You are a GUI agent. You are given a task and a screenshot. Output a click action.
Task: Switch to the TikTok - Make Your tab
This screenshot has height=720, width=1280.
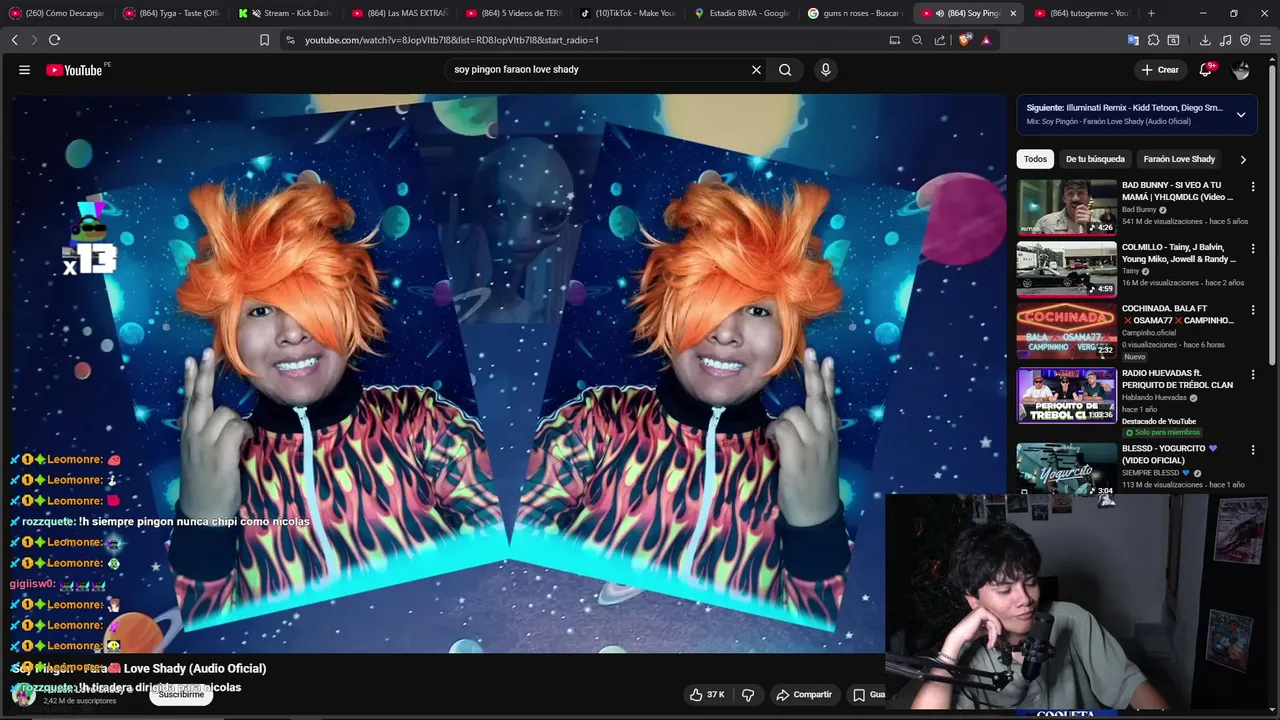(x=628, y=13)
